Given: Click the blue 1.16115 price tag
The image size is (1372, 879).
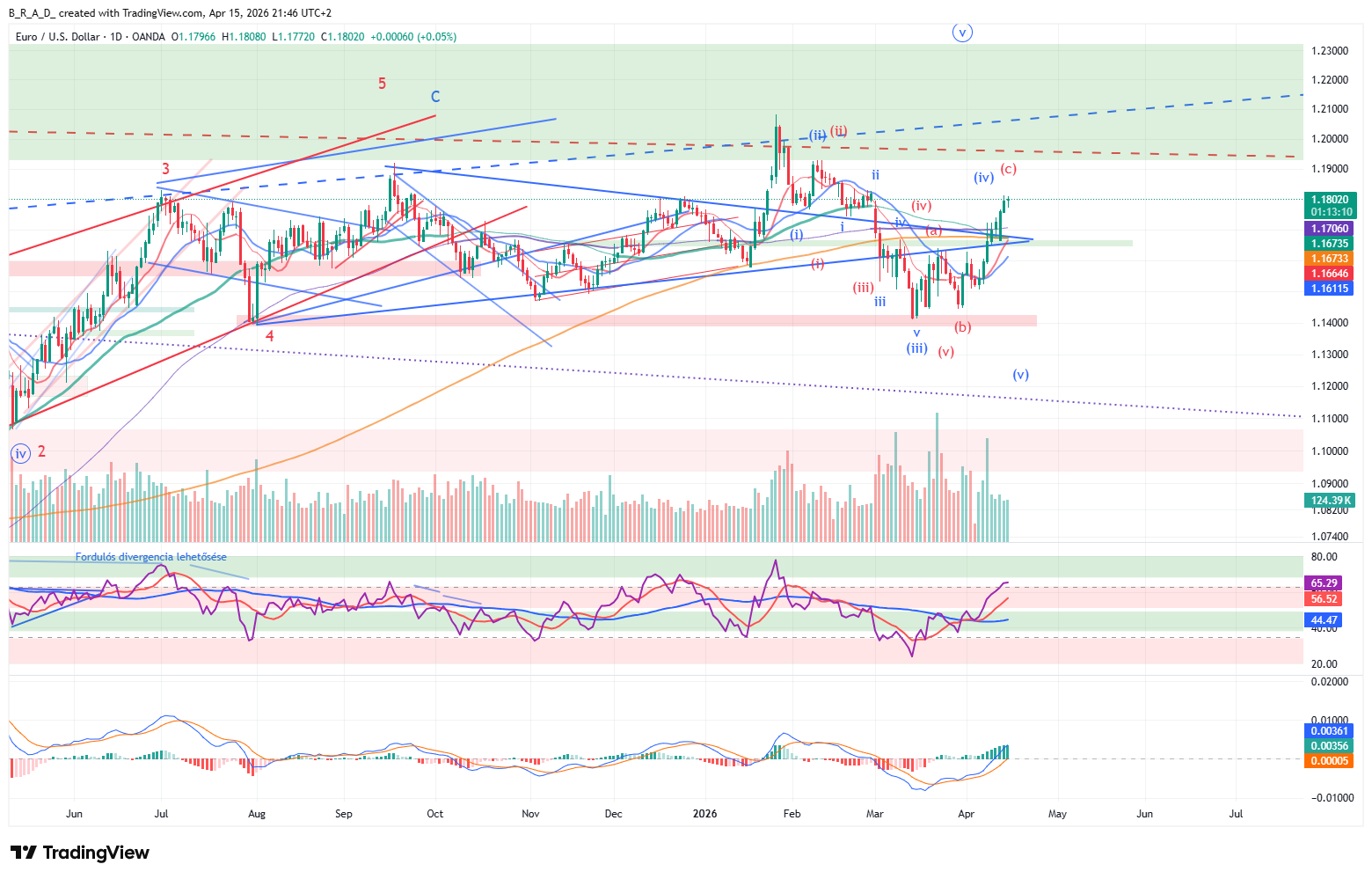Looking at the screenshot, I should coord(1331,289).
